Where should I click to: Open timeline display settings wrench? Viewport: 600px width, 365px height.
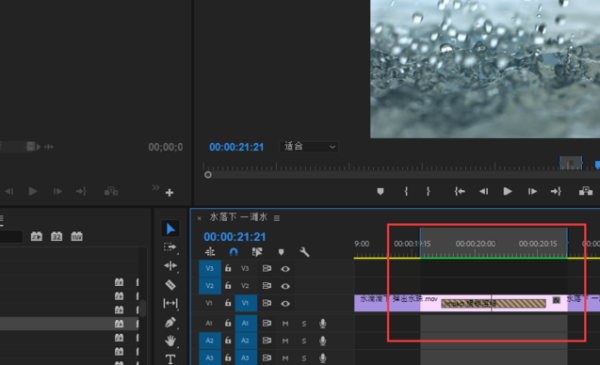[304, 252]
